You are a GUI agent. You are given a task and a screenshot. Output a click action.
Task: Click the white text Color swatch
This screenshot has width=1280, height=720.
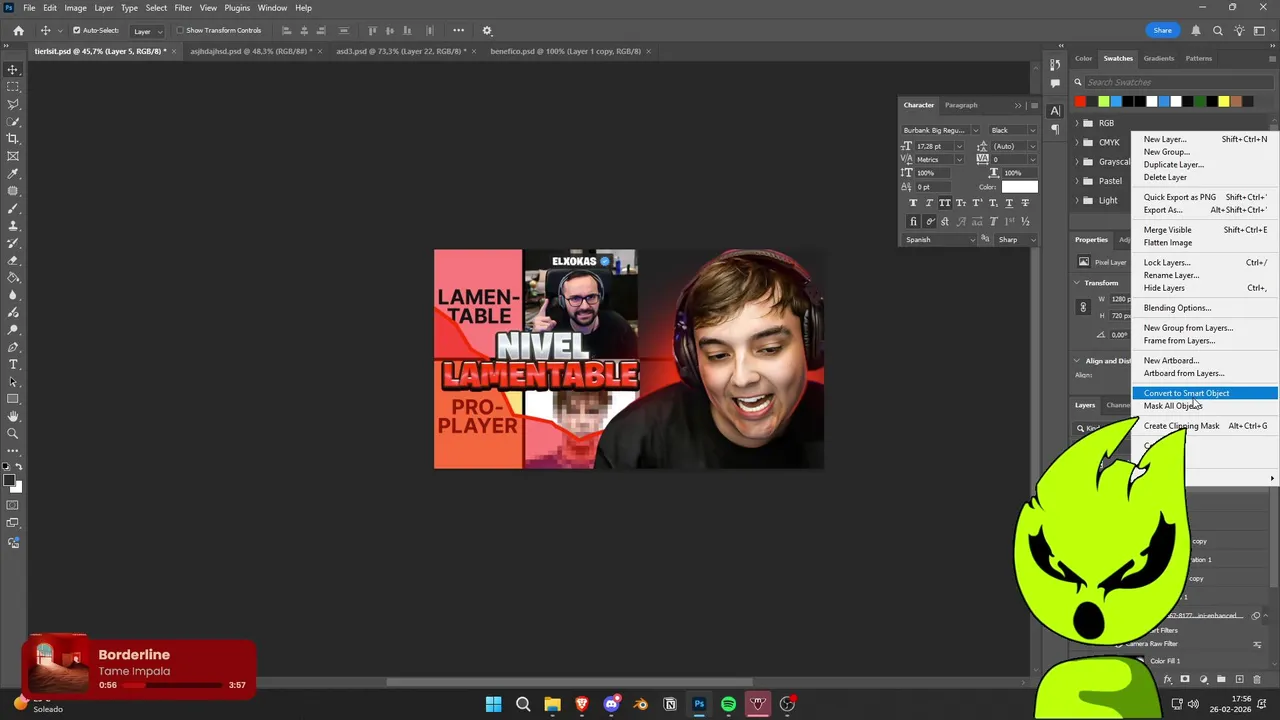pyautogui.click(x=1020, y=187)
